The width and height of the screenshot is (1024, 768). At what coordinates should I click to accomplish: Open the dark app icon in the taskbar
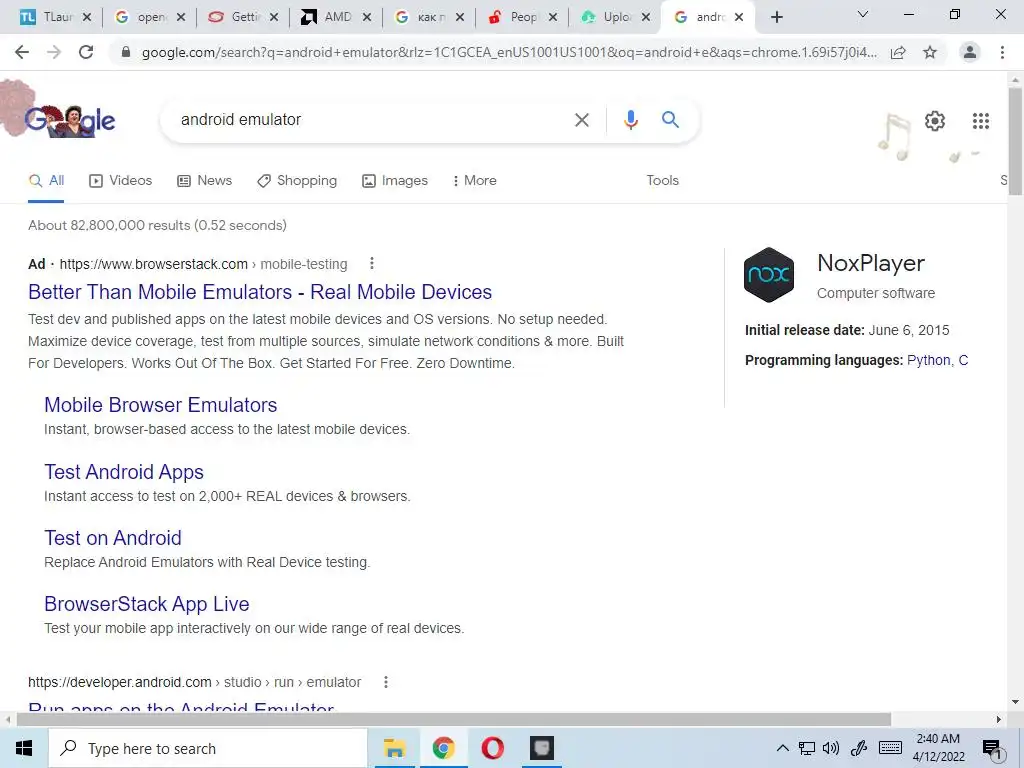tap(541, 748)
